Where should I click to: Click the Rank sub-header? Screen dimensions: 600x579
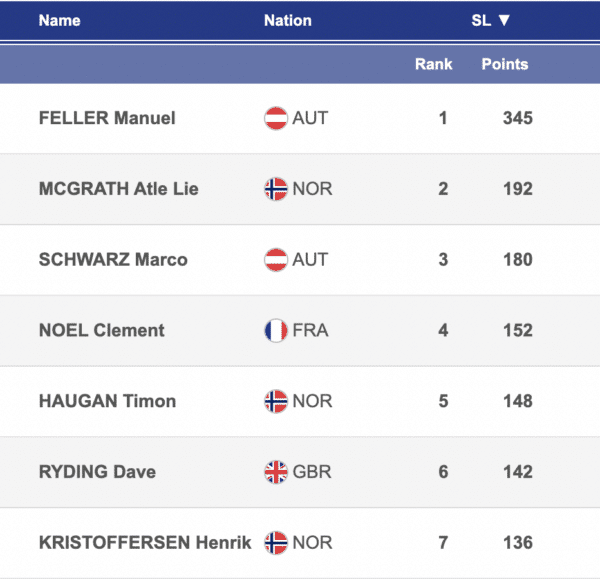(x=433, y=64)
